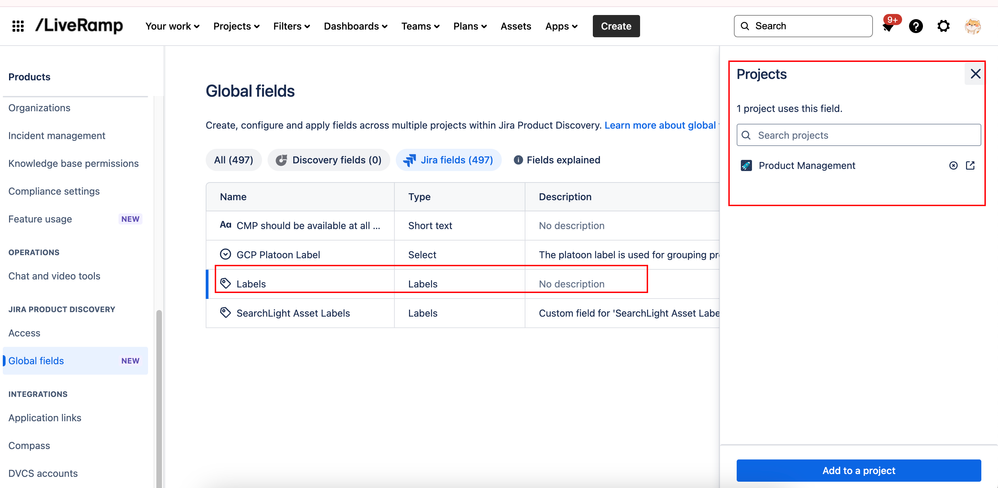Click the Create button
Image resolution: width=998 pixels, height=488 pixels.
(x=616, y=26)
